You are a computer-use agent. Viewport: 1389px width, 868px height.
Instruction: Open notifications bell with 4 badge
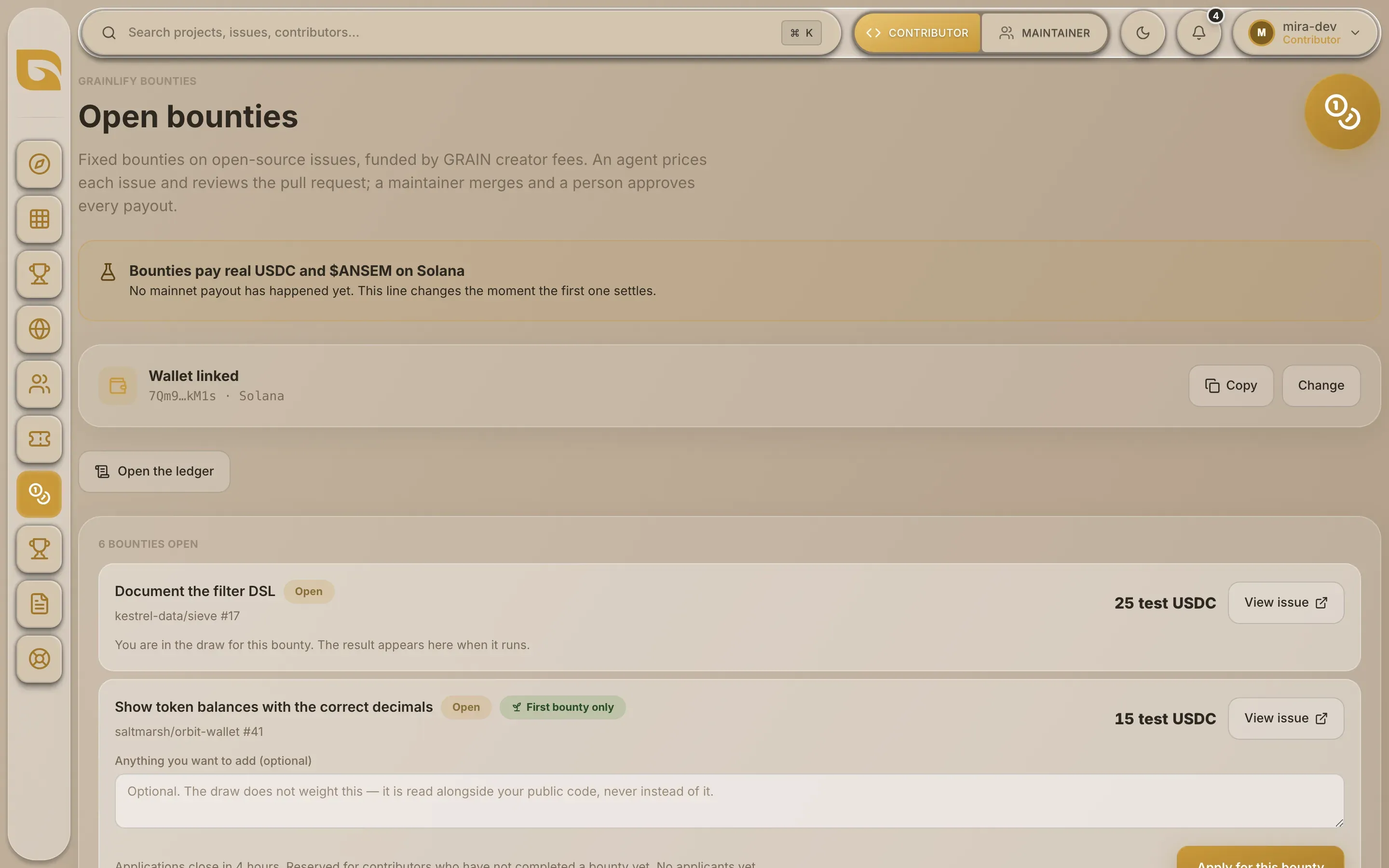coord(1199,33)
